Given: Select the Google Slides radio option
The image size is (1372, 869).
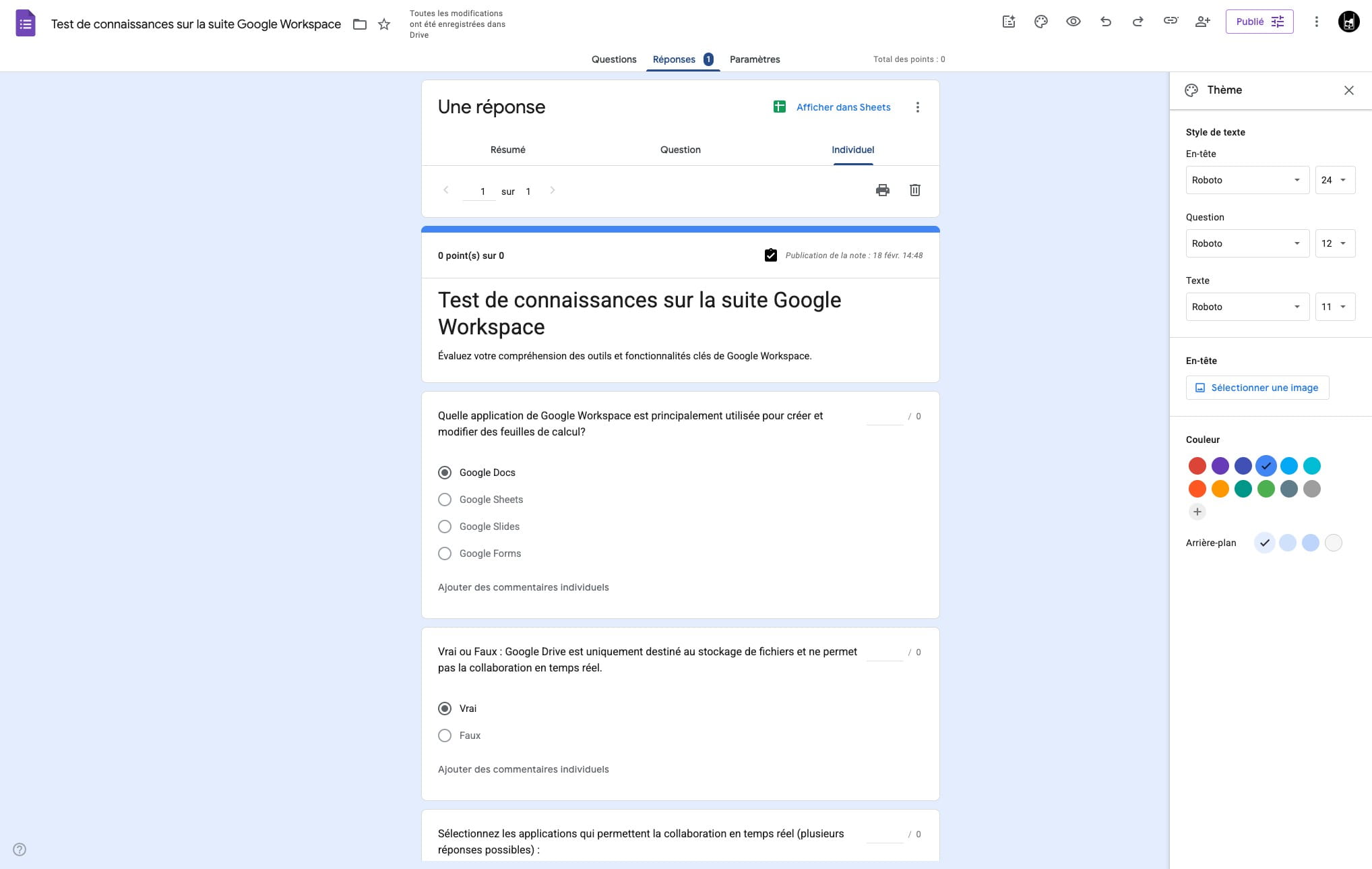Looking at the screenshot, I should pyautogui.click(x=445, y=527).
